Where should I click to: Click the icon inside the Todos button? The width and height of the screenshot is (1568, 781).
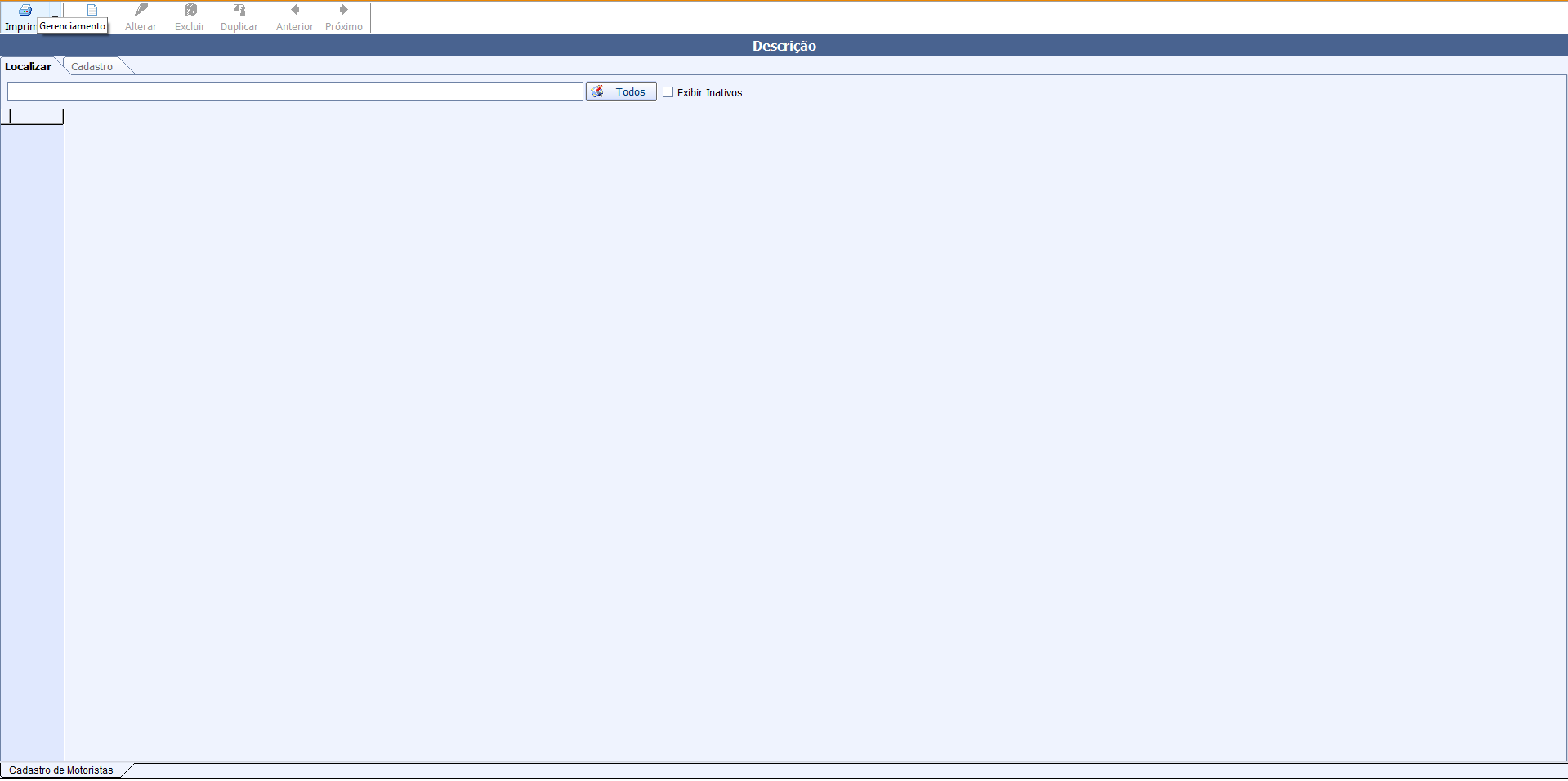[x=598, y=92]
